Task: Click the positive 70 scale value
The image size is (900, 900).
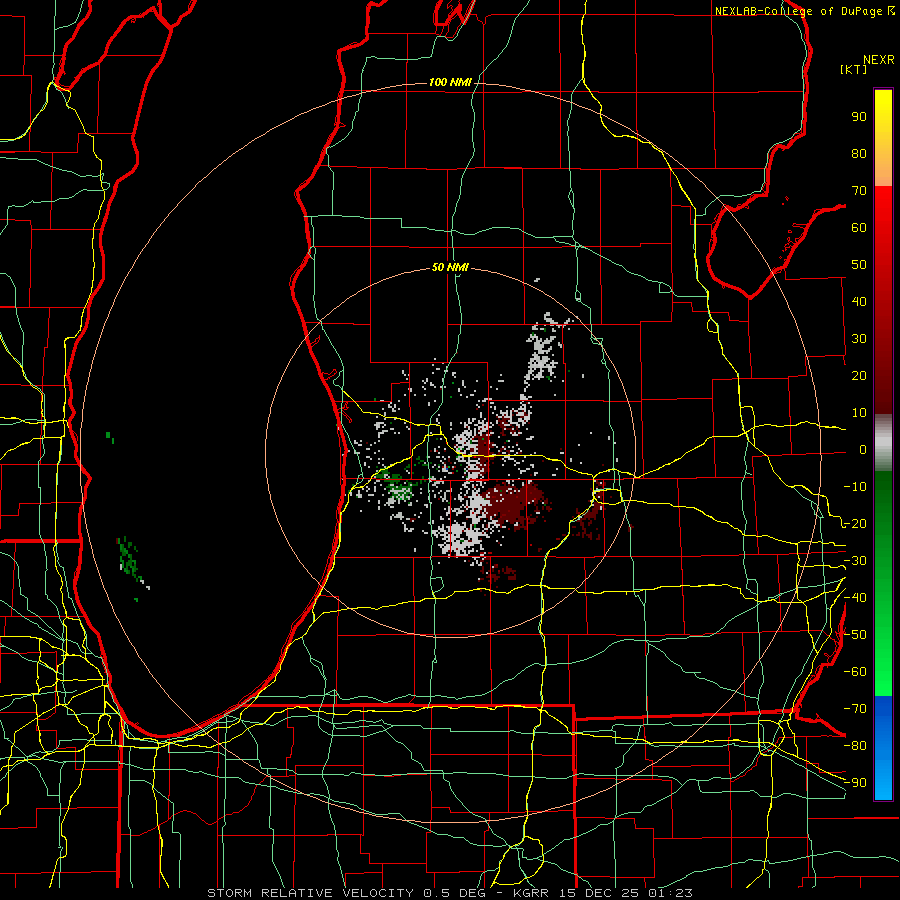Action: [859, 191]
